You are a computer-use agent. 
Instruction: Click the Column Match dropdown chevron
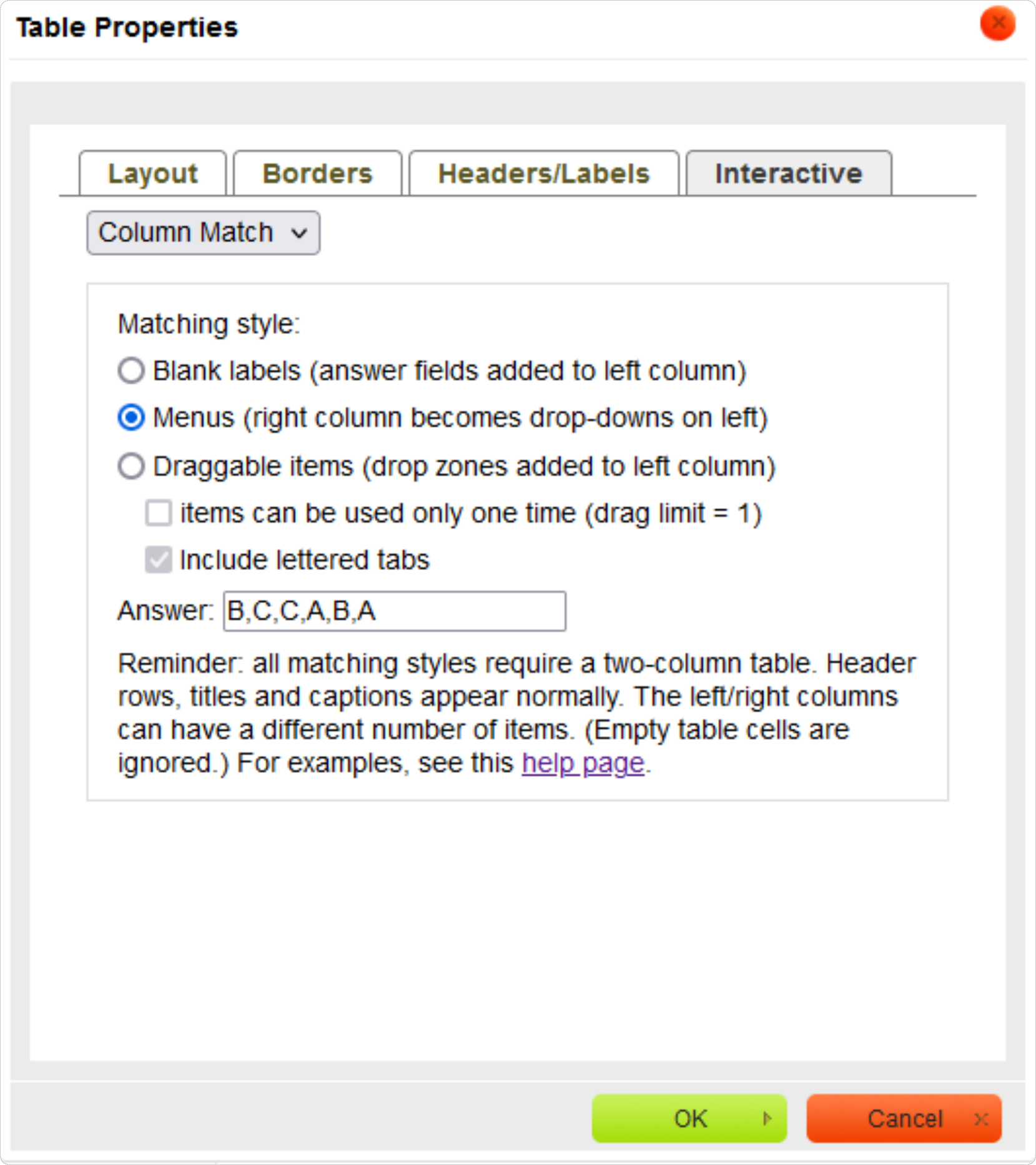point(300,233)
